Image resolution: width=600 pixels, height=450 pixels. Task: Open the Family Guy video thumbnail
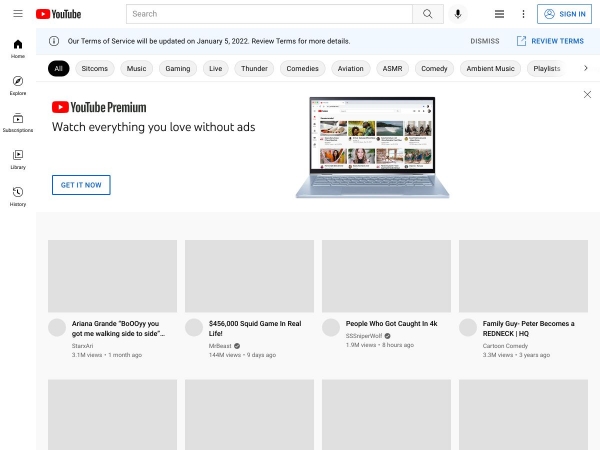(x=523, y=276)
